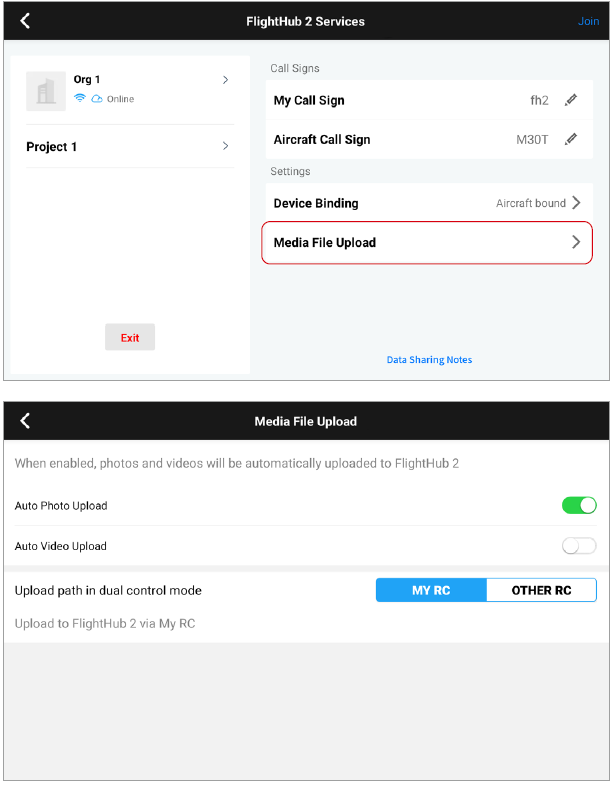Click the cloud Online status icon
The height and width of the screenshot is (786, 613).
click(x=97, y=99)
